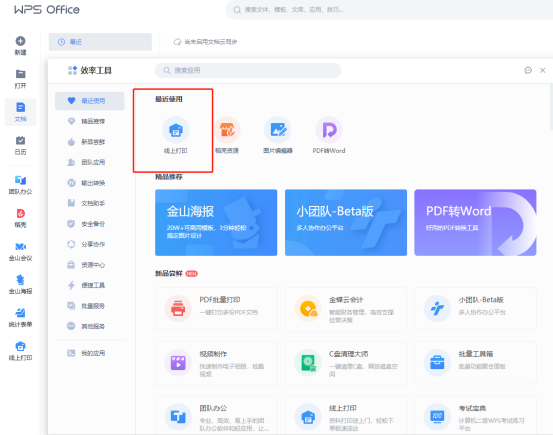The width and height of the screenshot is (553, 435).
Task: Click the 尚未启用文档云同步 link
Action: click(205, 42)
